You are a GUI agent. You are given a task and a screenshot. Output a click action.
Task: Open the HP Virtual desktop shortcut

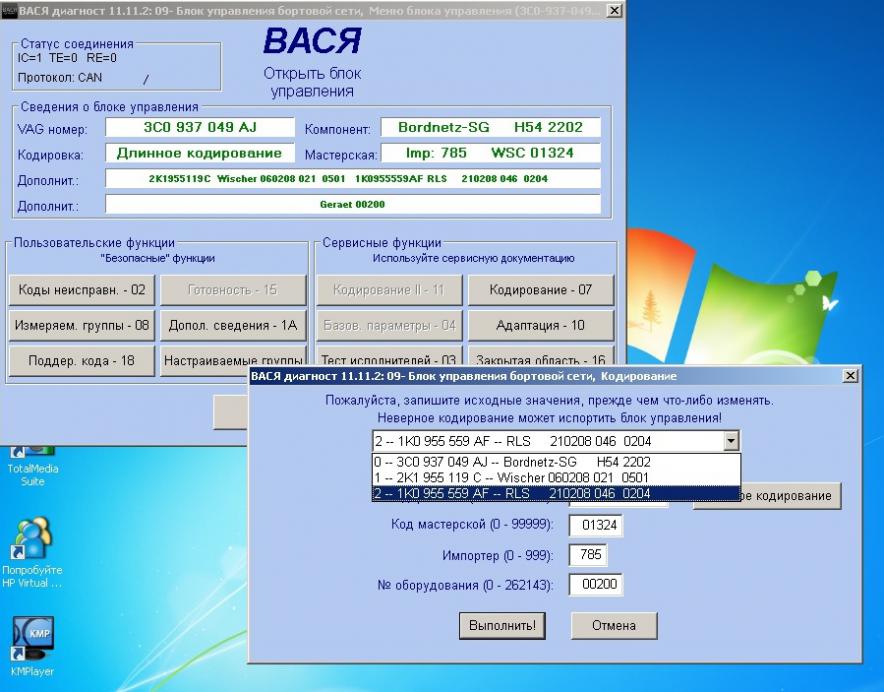pyautogui.click(x=32, y=554)
